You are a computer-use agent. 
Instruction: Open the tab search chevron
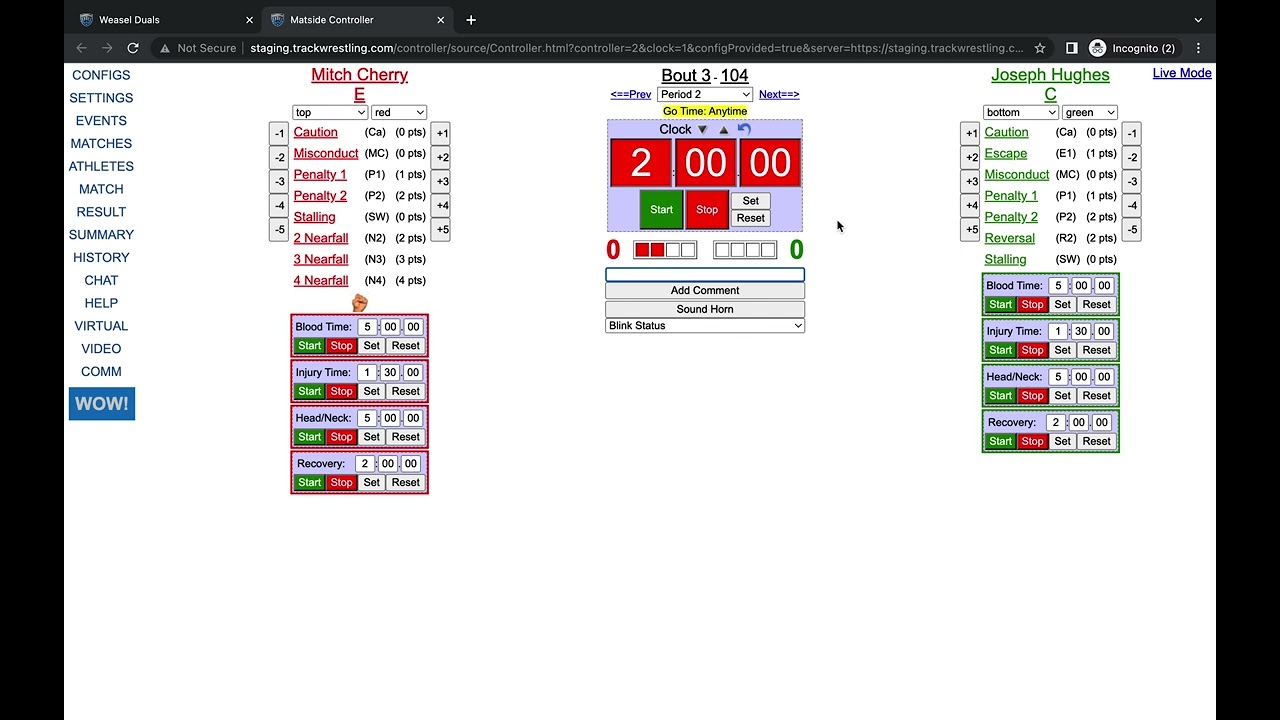[x=1198, y=20]
